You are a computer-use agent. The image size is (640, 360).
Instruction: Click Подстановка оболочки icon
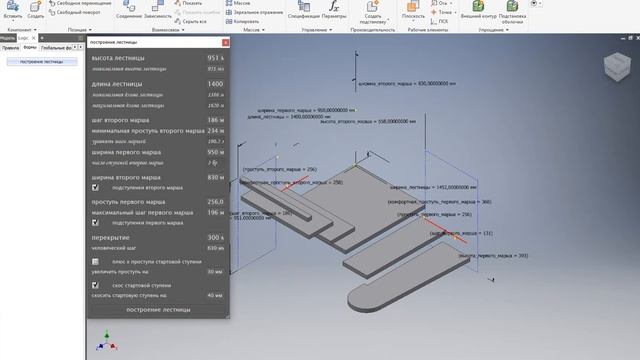(x=512, y=12)
